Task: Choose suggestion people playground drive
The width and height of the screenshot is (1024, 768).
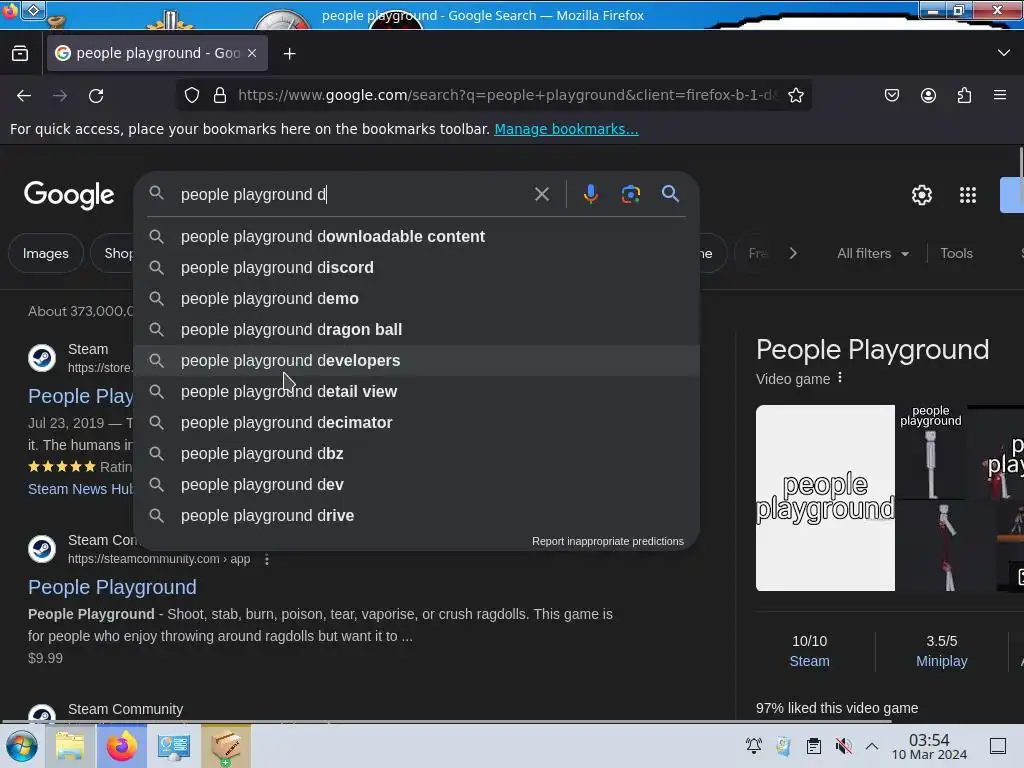Action: 417,515
